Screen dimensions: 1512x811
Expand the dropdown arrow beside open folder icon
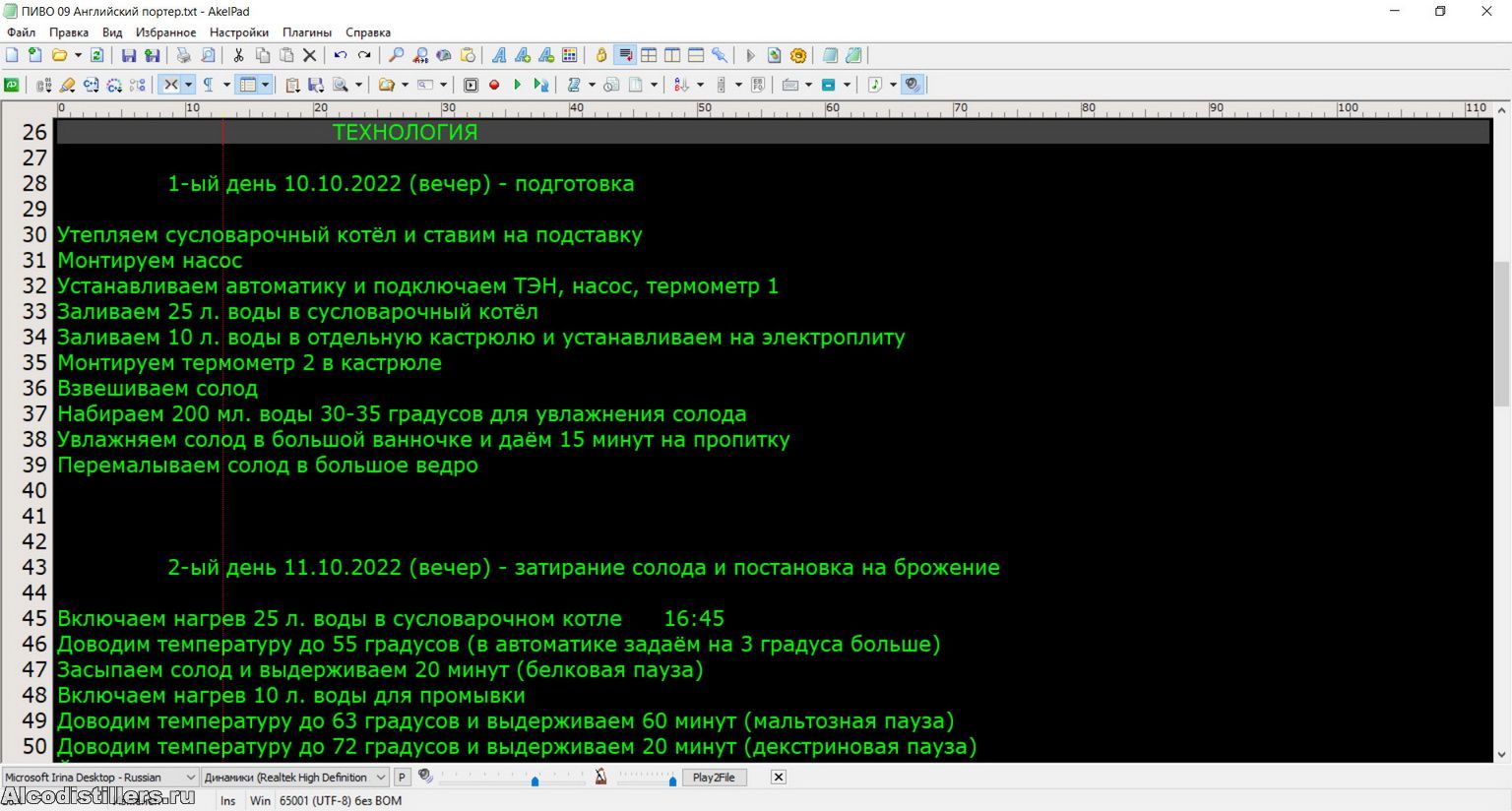pyautogui.click(x=78, y=56)
